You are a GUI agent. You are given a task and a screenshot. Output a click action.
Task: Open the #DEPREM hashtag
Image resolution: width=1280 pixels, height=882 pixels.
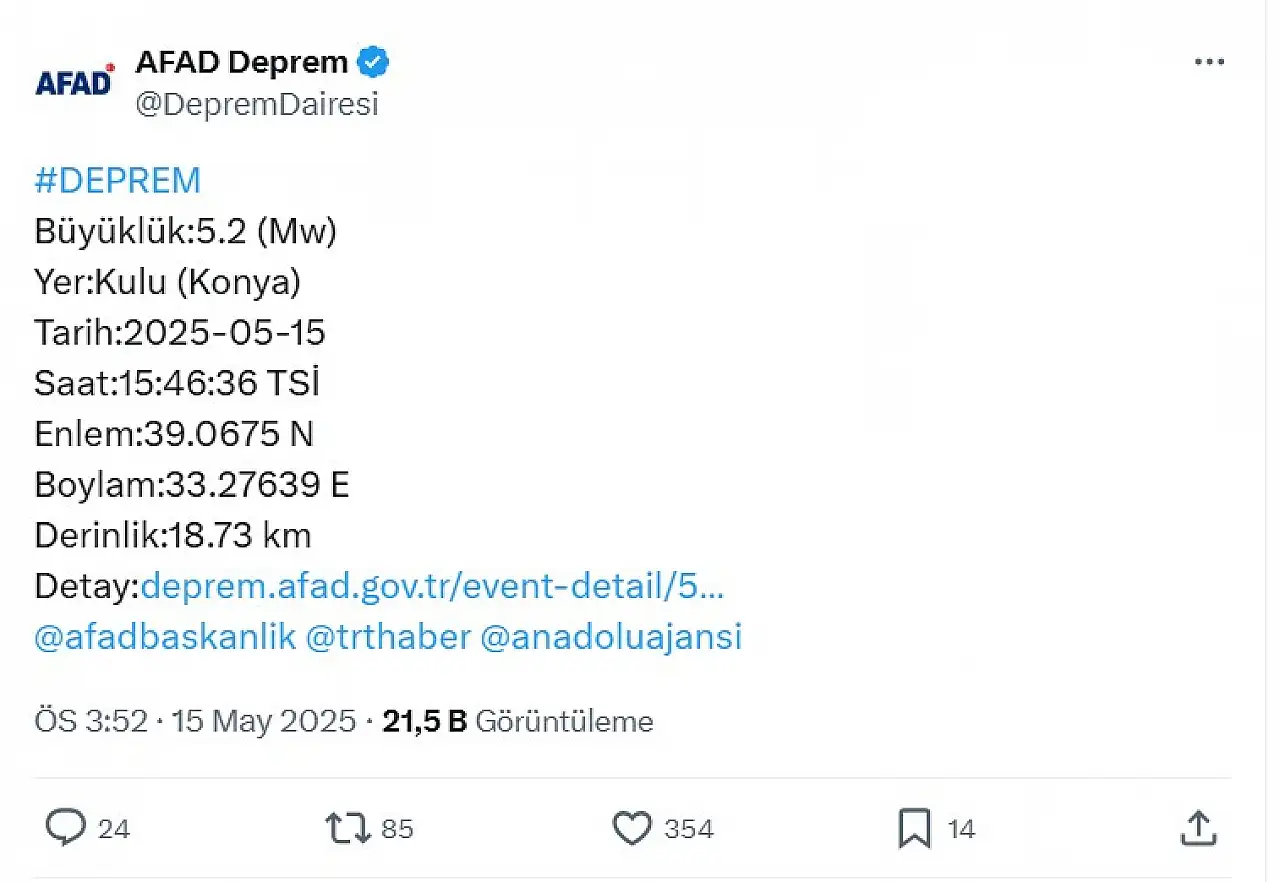[117, 181]
